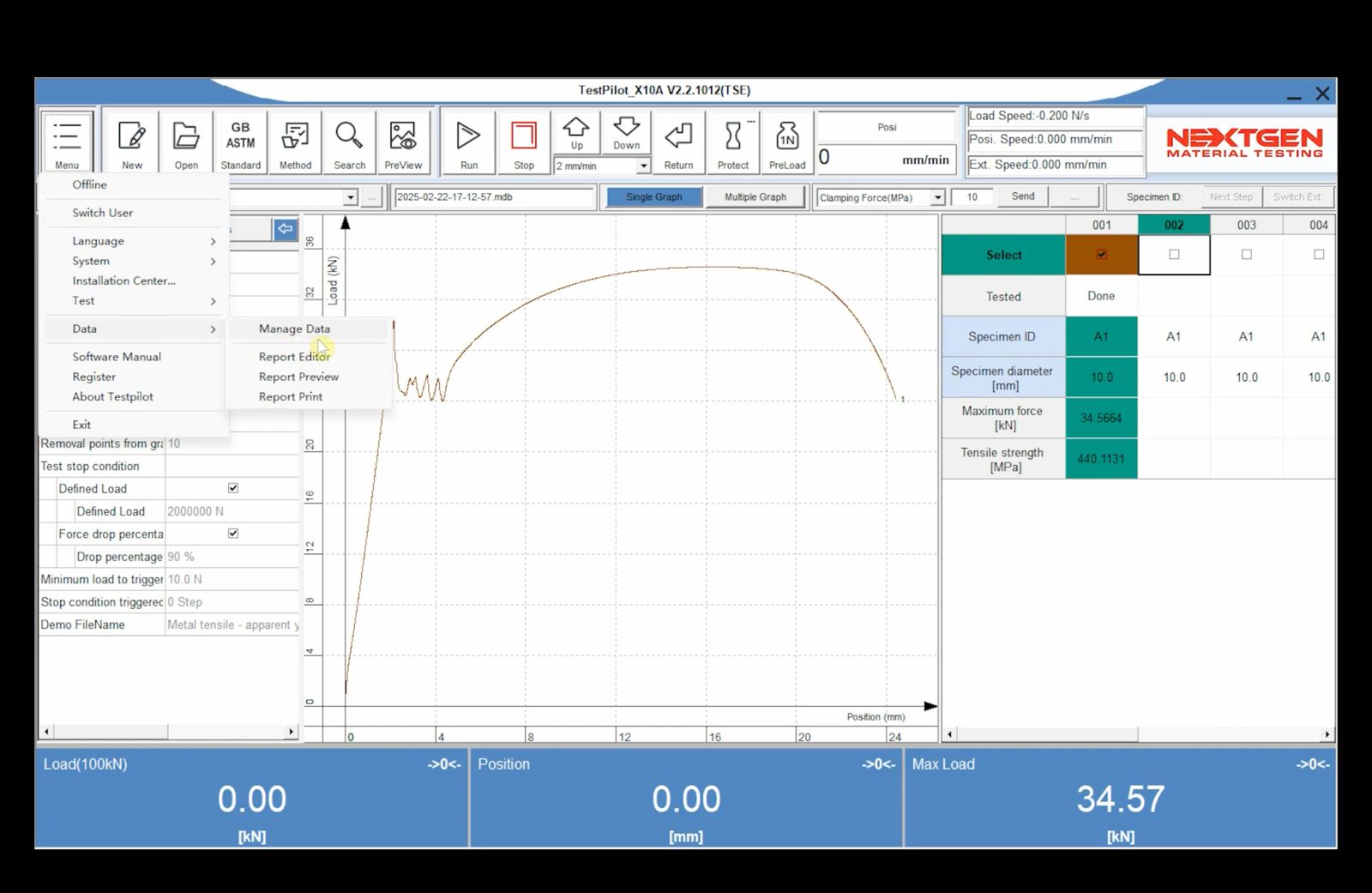Screen dimensions: 1372x893
Task: Switch to Multiple Graph view
Action: click(x=755, y=197)
